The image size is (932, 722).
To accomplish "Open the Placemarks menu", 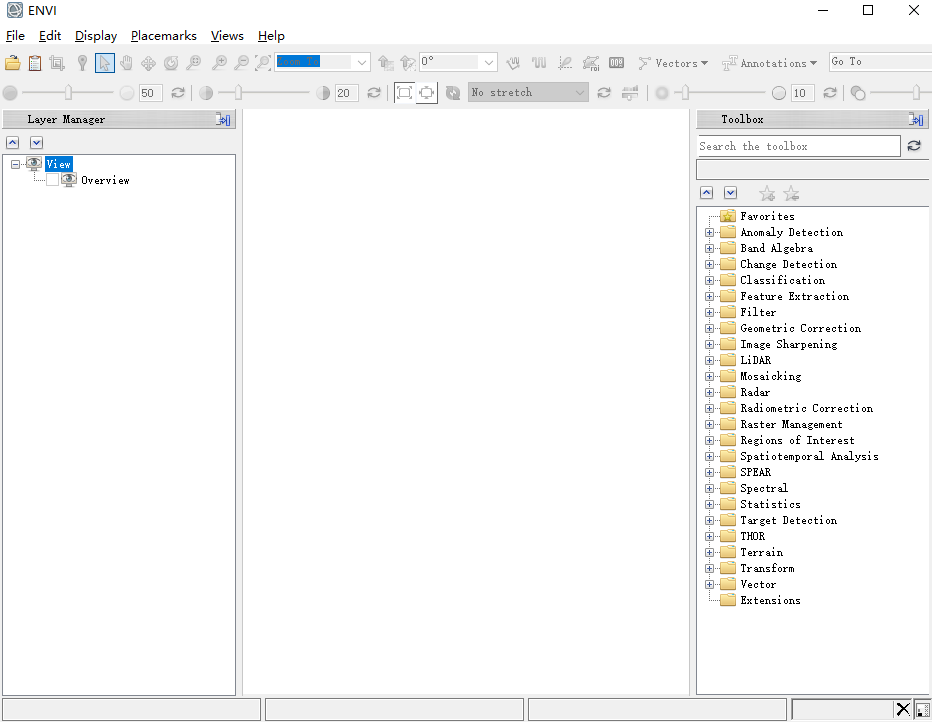I will click(164, 36).
